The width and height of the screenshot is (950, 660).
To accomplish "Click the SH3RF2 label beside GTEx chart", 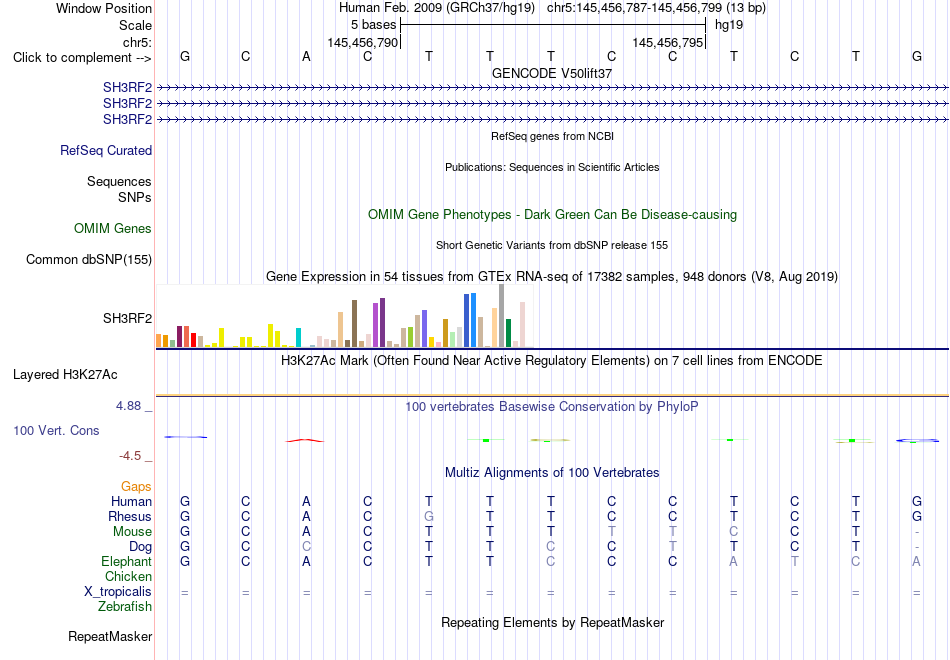I will click(x=127, y=318).
